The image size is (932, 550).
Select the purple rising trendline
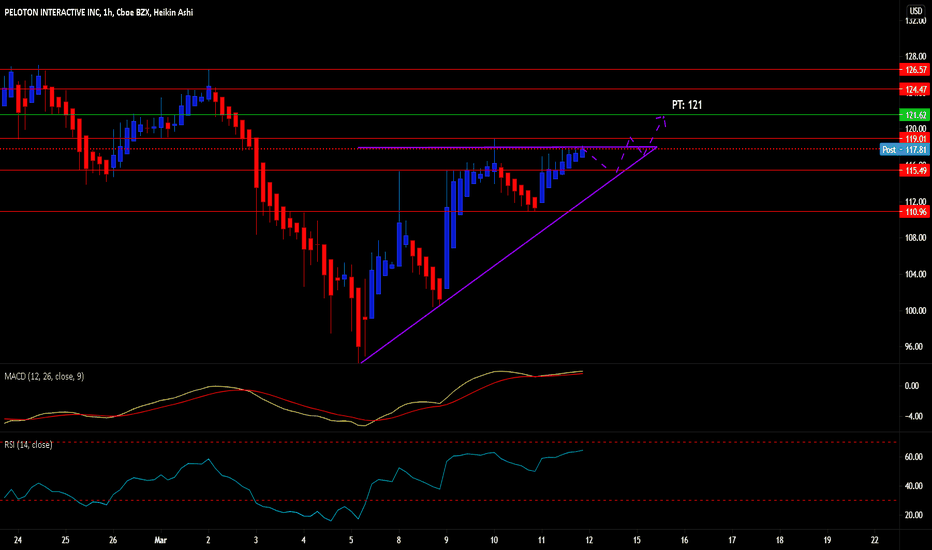508,255
